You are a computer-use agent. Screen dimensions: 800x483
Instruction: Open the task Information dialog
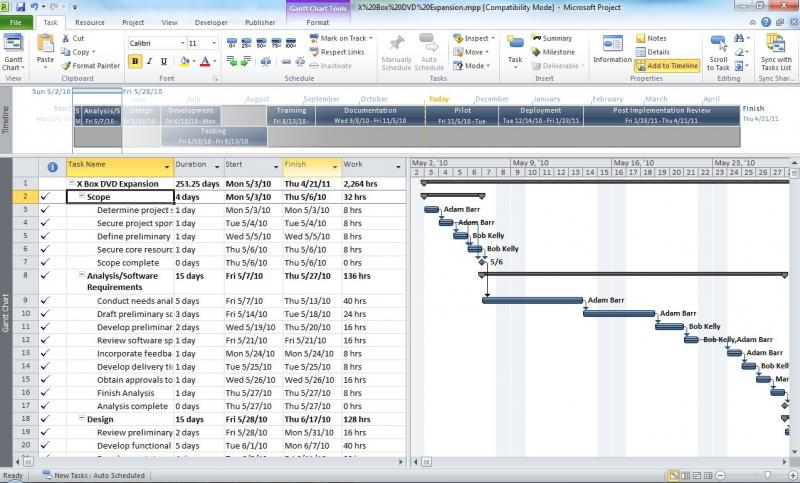point(612,50)
